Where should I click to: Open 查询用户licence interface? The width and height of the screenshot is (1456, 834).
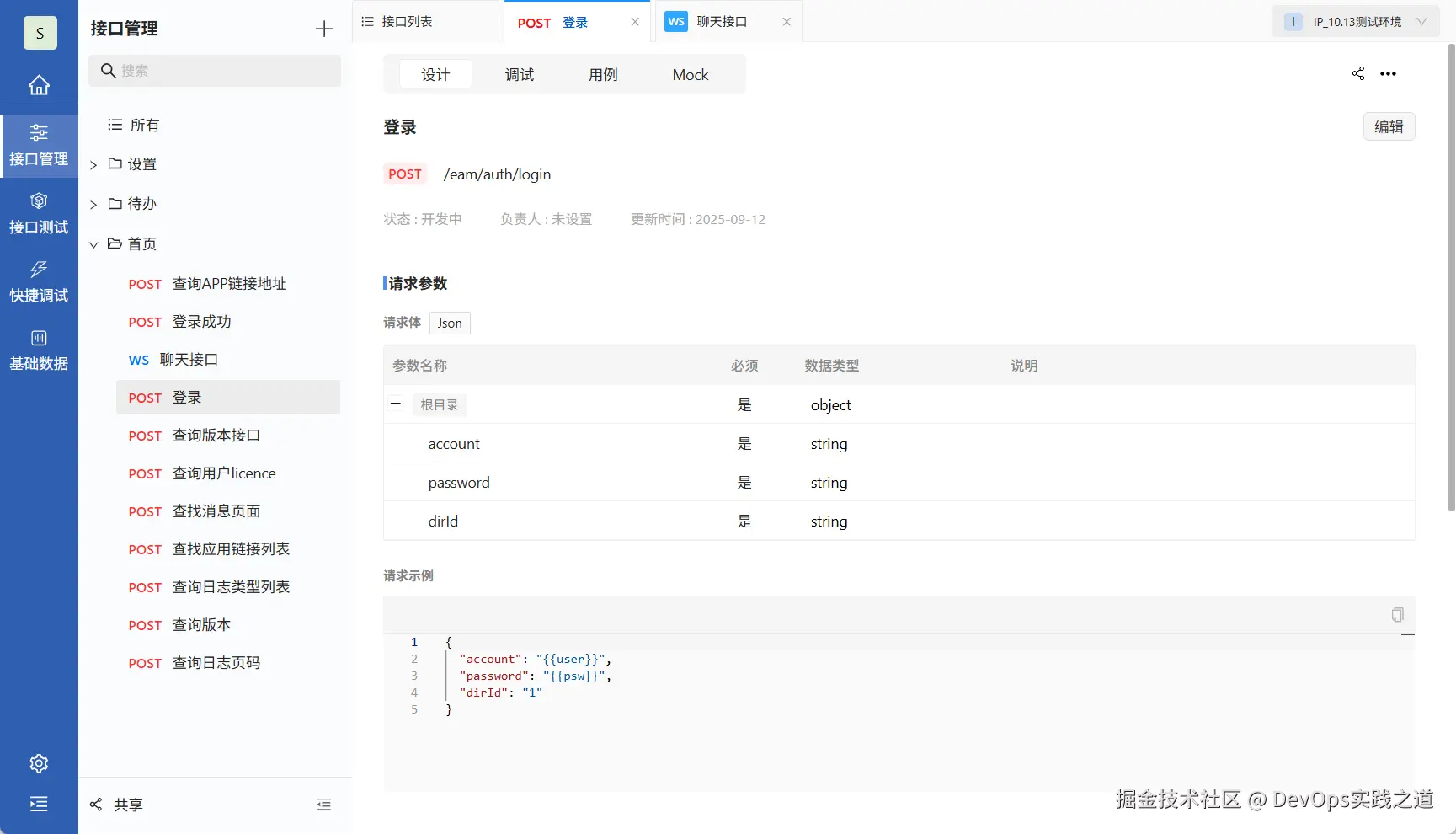pyautogui.click(x=228, y=473)
